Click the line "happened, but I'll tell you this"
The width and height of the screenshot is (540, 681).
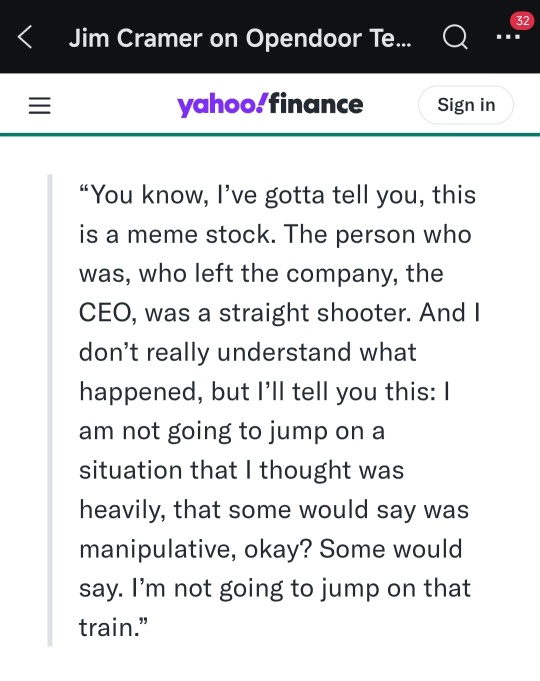(x=264, y=392)
